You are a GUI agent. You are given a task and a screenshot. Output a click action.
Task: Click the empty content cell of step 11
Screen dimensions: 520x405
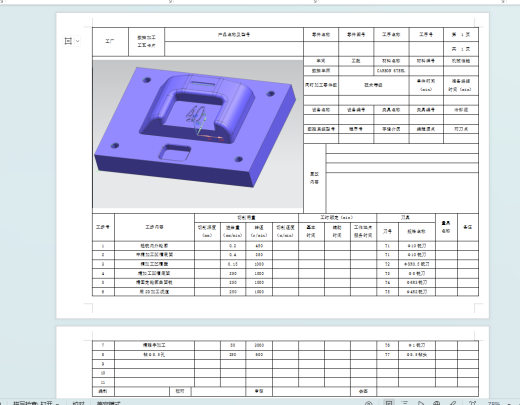click(154, 382)
